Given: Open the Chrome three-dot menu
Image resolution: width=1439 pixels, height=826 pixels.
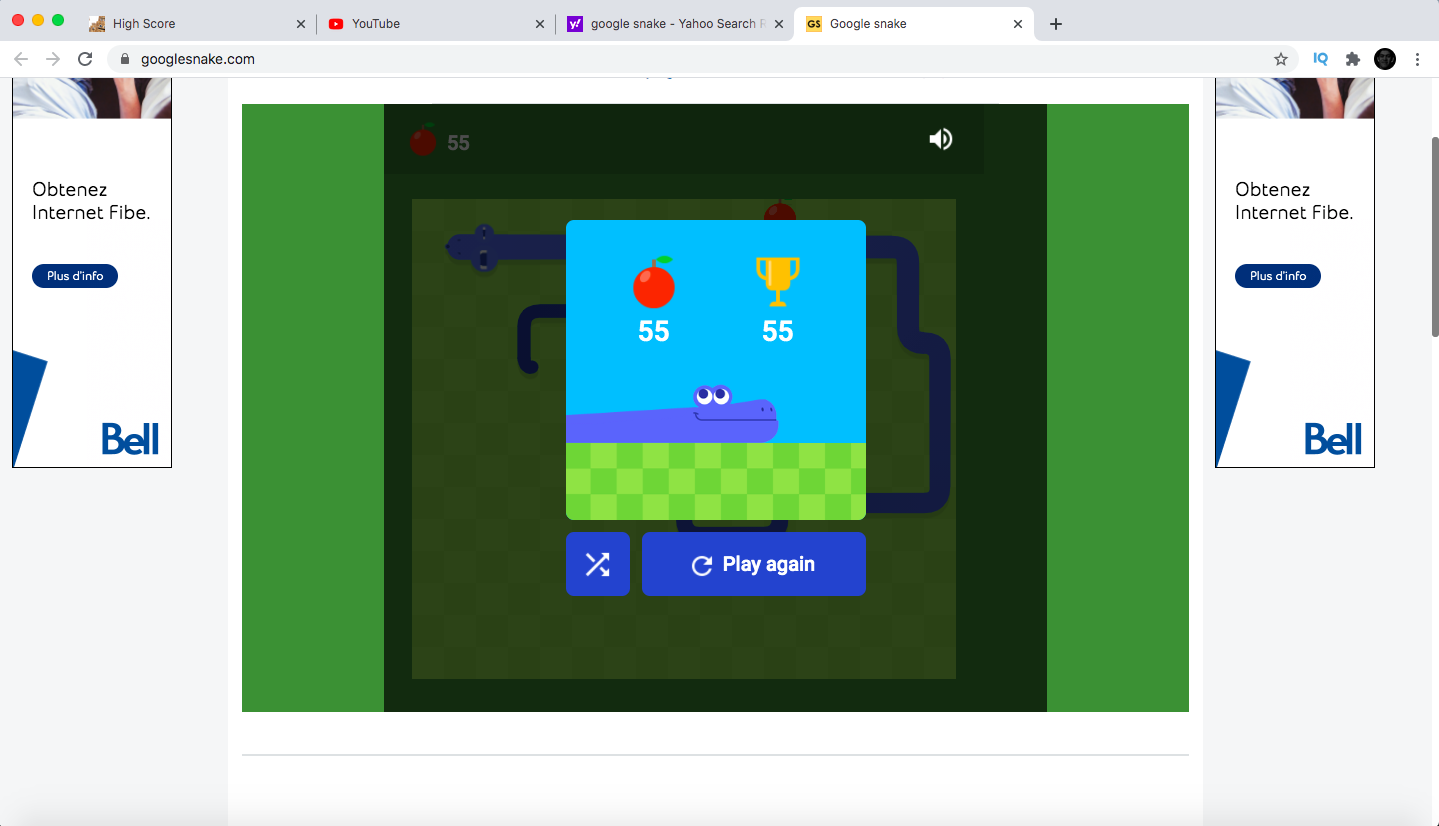Looking at the screenshot, I should coord(1417,59).
